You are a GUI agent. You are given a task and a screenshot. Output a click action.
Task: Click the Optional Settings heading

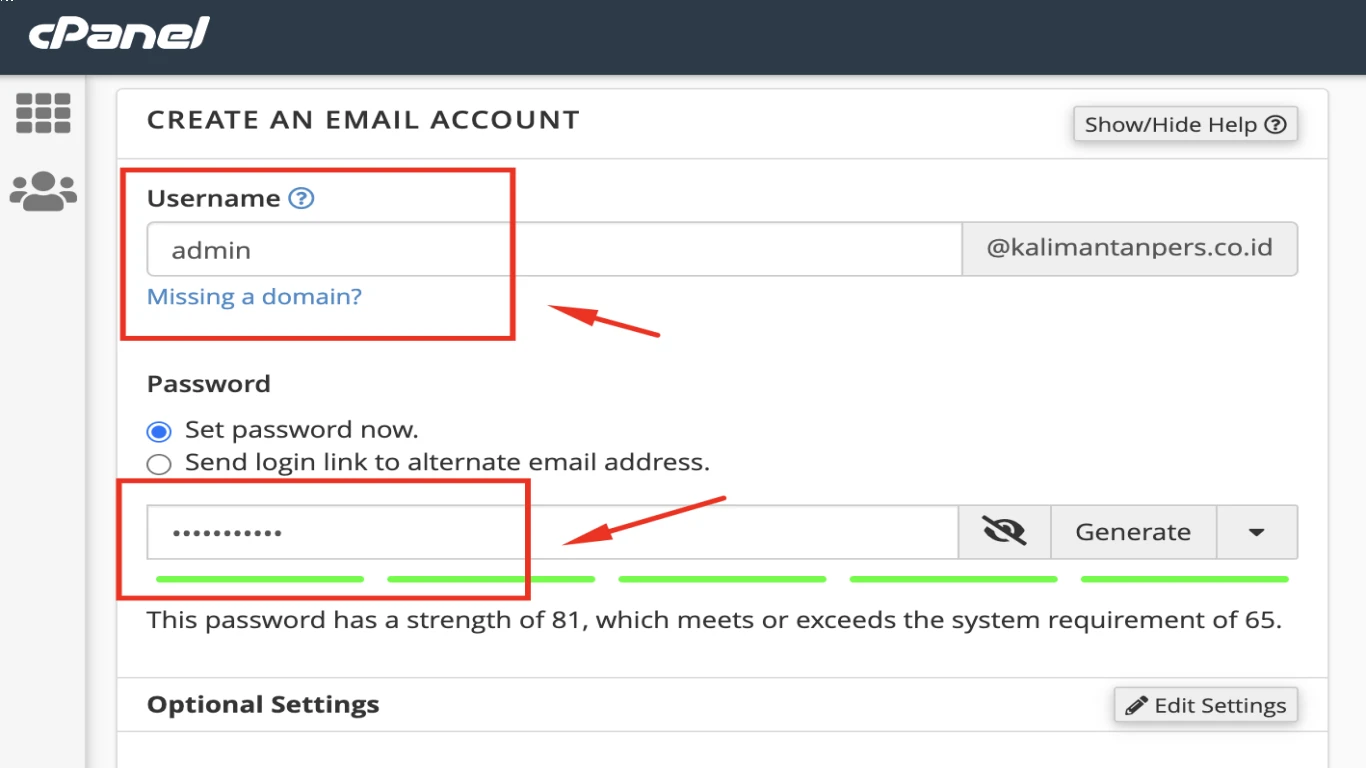click(x=263, y=705)
